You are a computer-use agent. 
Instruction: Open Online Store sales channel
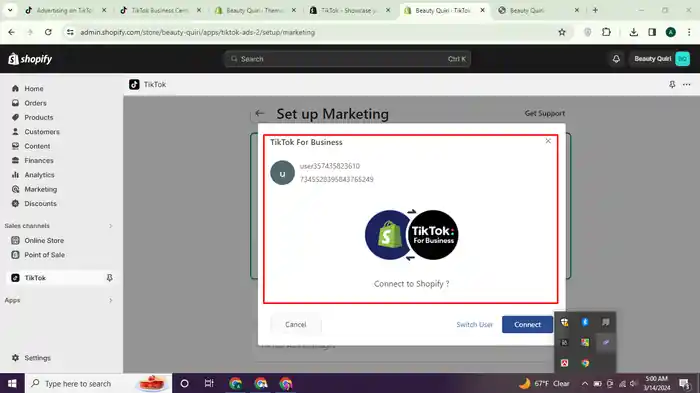point(44,240)
